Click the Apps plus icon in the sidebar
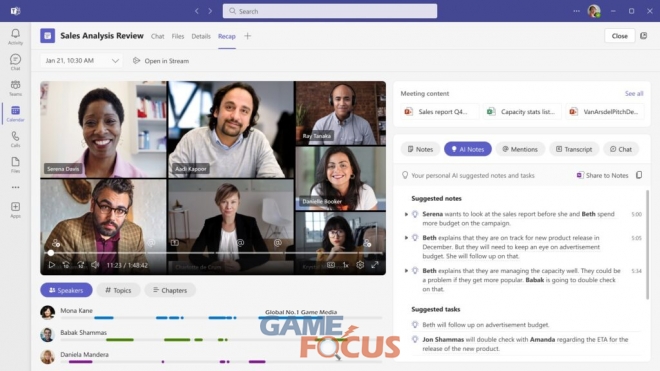 15,209
